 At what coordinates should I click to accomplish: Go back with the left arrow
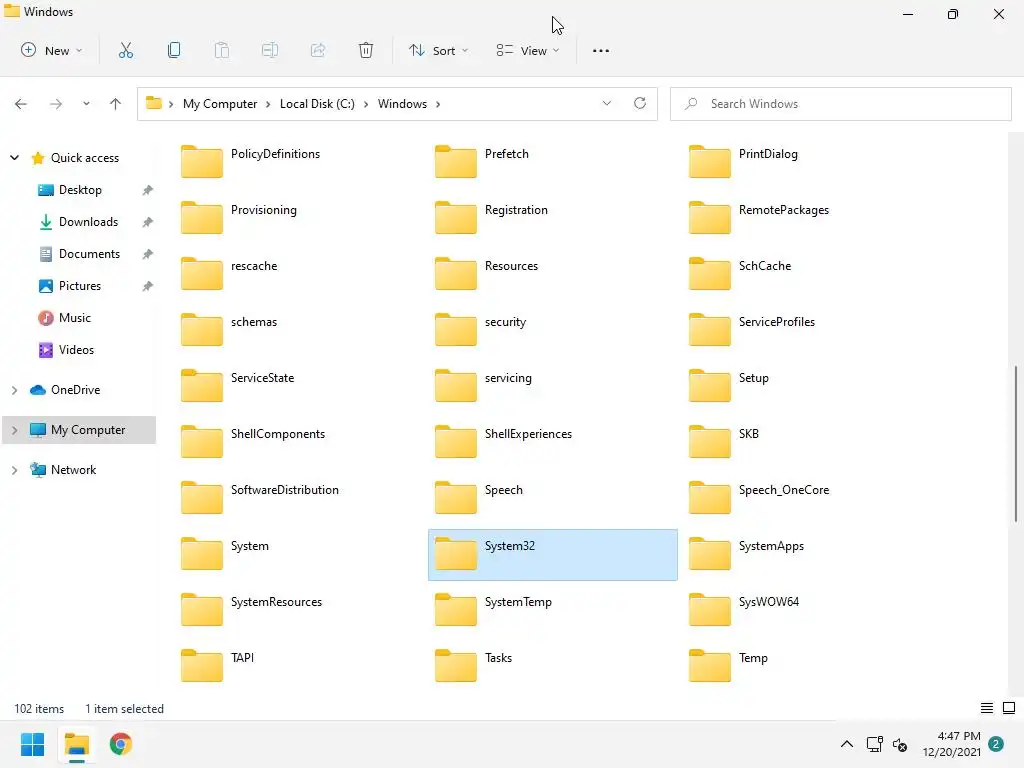21,104
